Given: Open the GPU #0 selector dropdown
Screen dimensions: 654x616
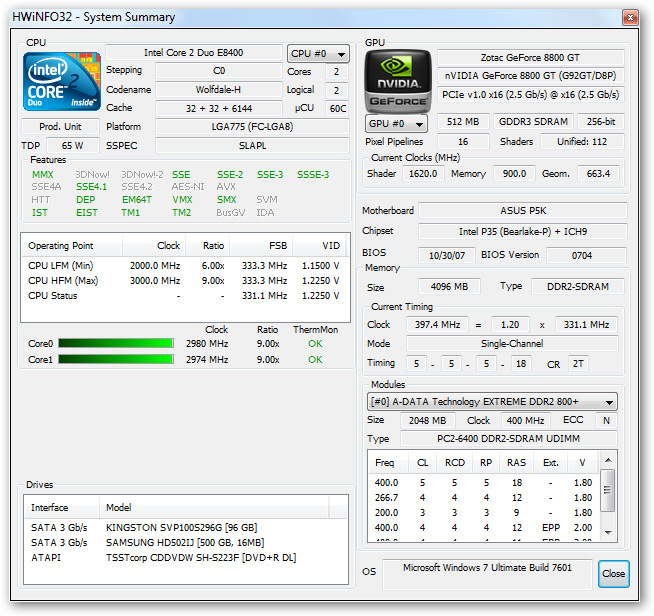Looking at the screenshot, I should tap(396, 123).
